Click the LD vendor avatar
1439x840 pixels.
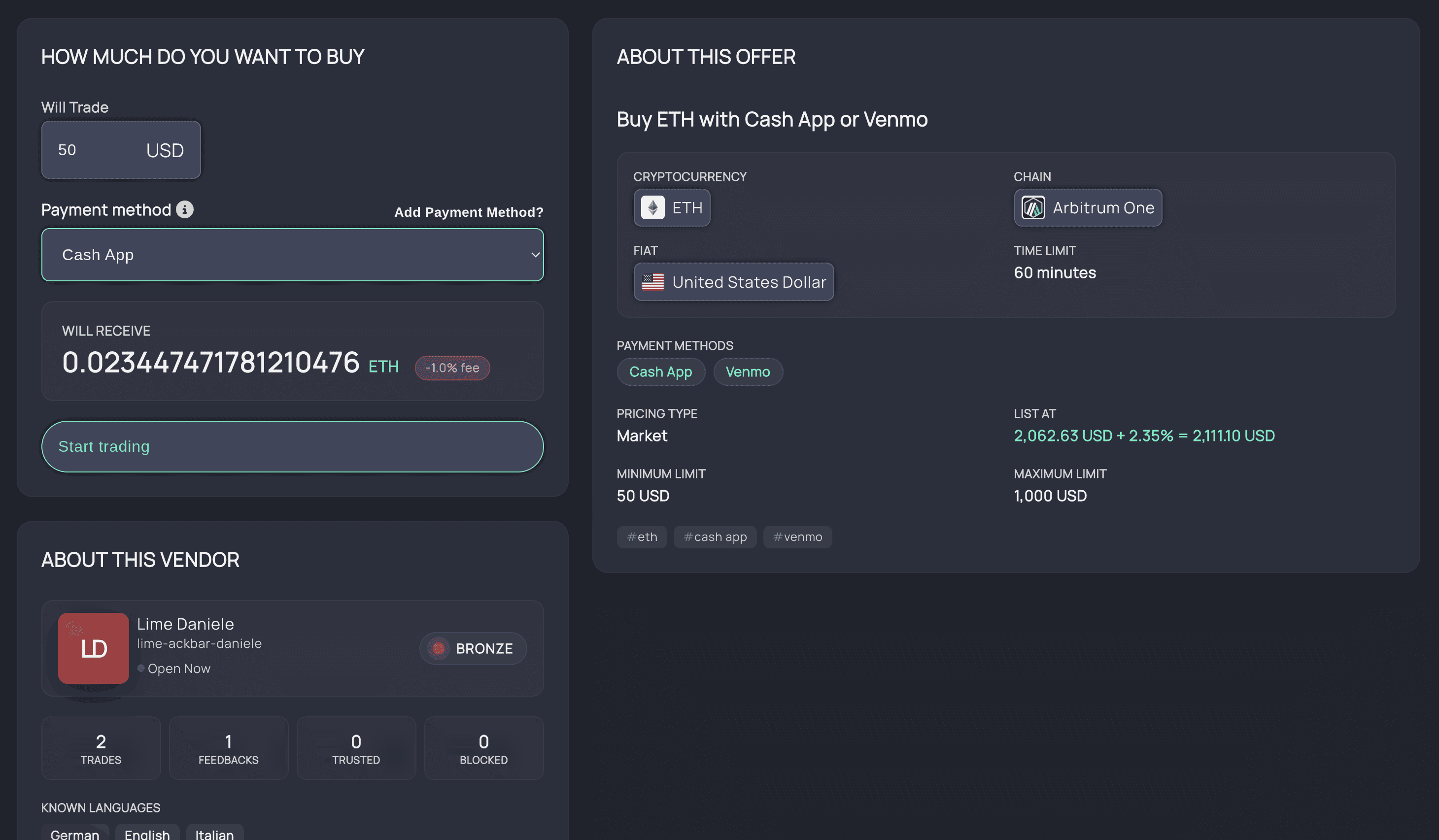coord(93,648)
